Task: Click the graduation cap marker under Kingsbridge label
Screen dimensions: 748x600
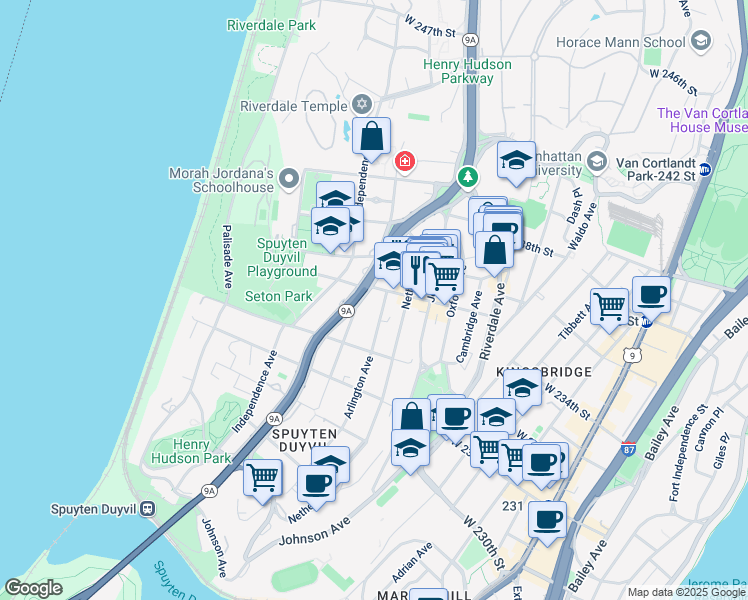Action: (x=522, y=389)
